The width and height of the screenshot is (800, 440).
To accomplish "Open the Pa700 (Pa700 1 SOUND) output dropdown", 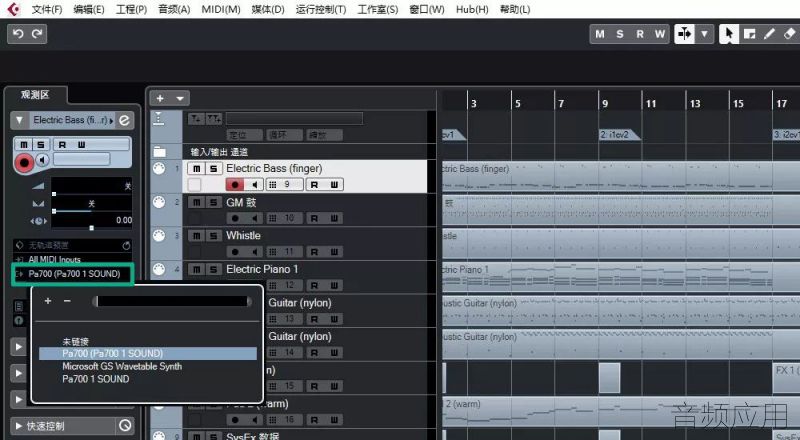I will (x=72, y=274).
